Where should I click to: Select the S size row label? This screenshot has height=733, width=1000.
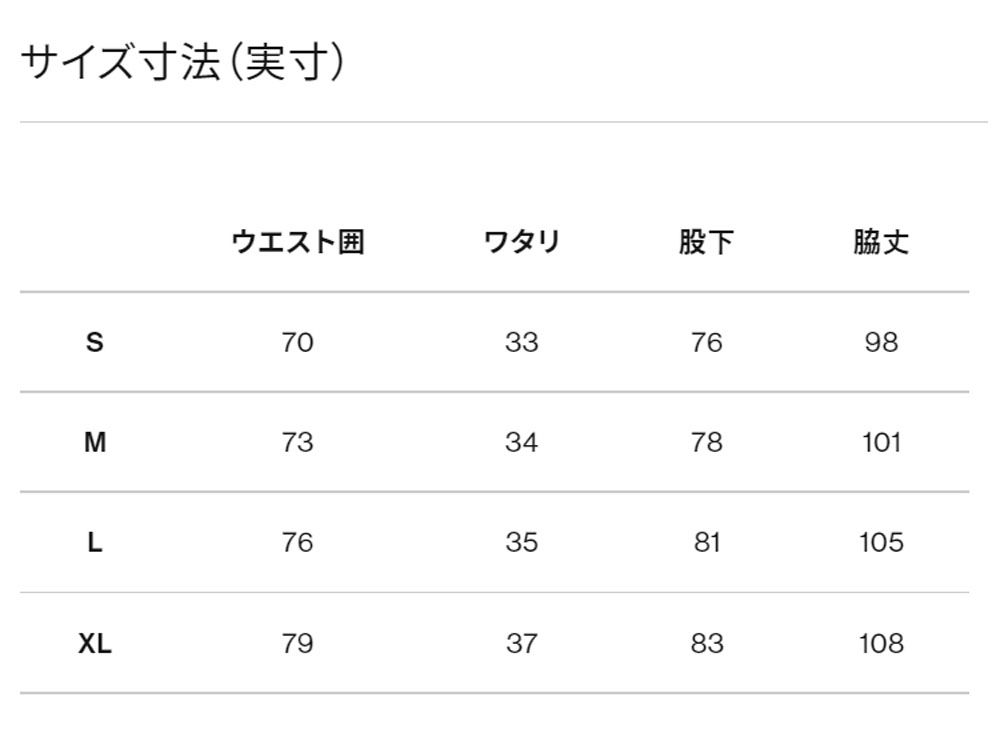tap(95, 343)
